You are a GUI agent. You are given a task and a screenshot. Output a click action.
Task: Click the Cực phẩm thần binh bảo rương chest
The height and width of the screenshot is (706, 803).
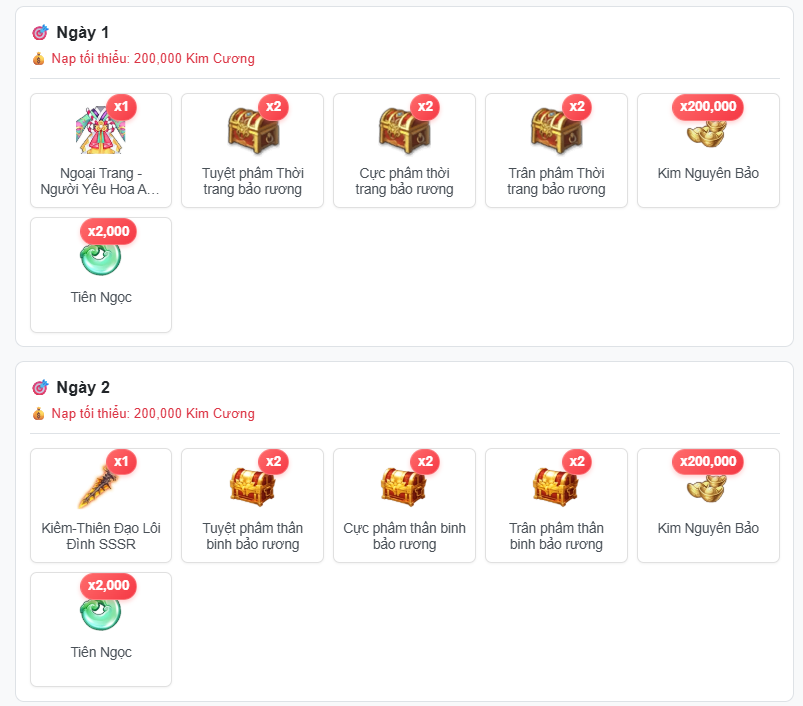tap(405, 486)
